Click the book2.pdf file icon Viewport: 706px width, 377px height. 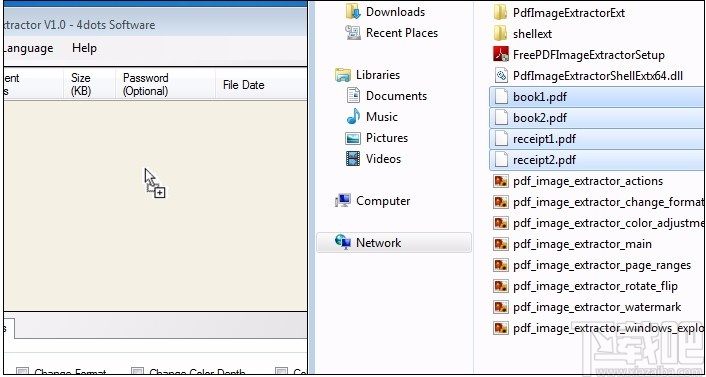[x=501, y=118]
